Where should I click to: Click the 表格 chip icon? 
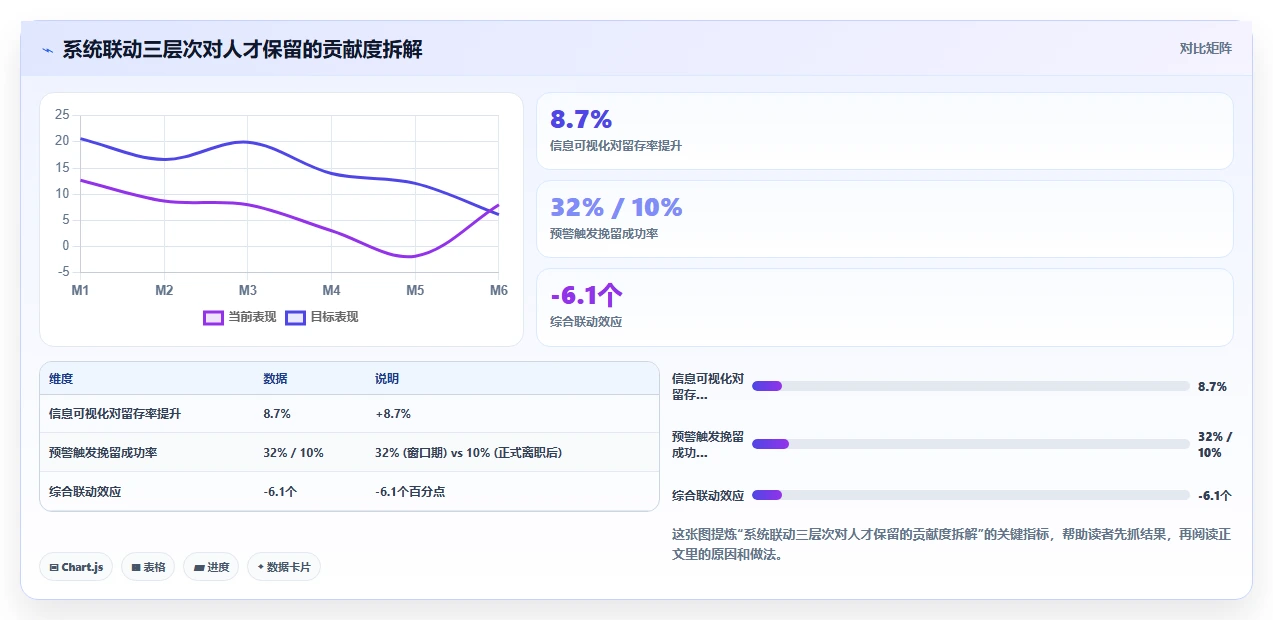pos(135,567)
